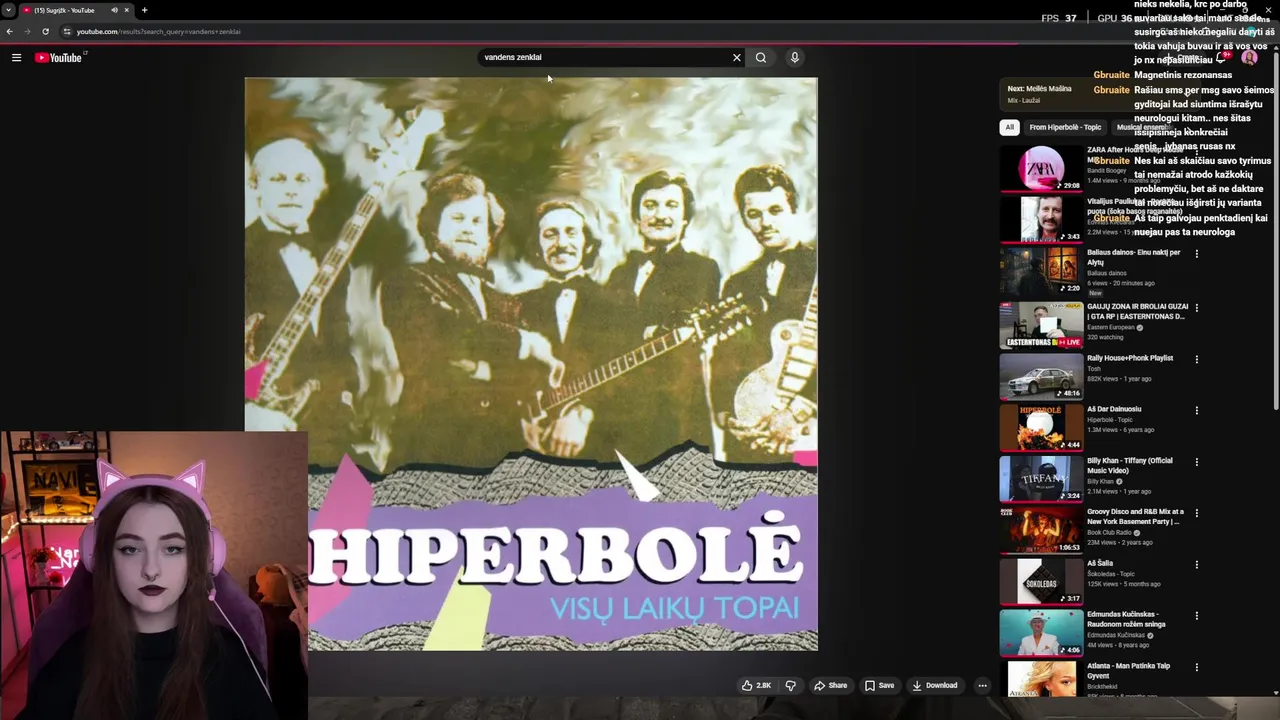
Task: Open options for Groovy Disco and R&B Mix
Action: (1196, 513)
